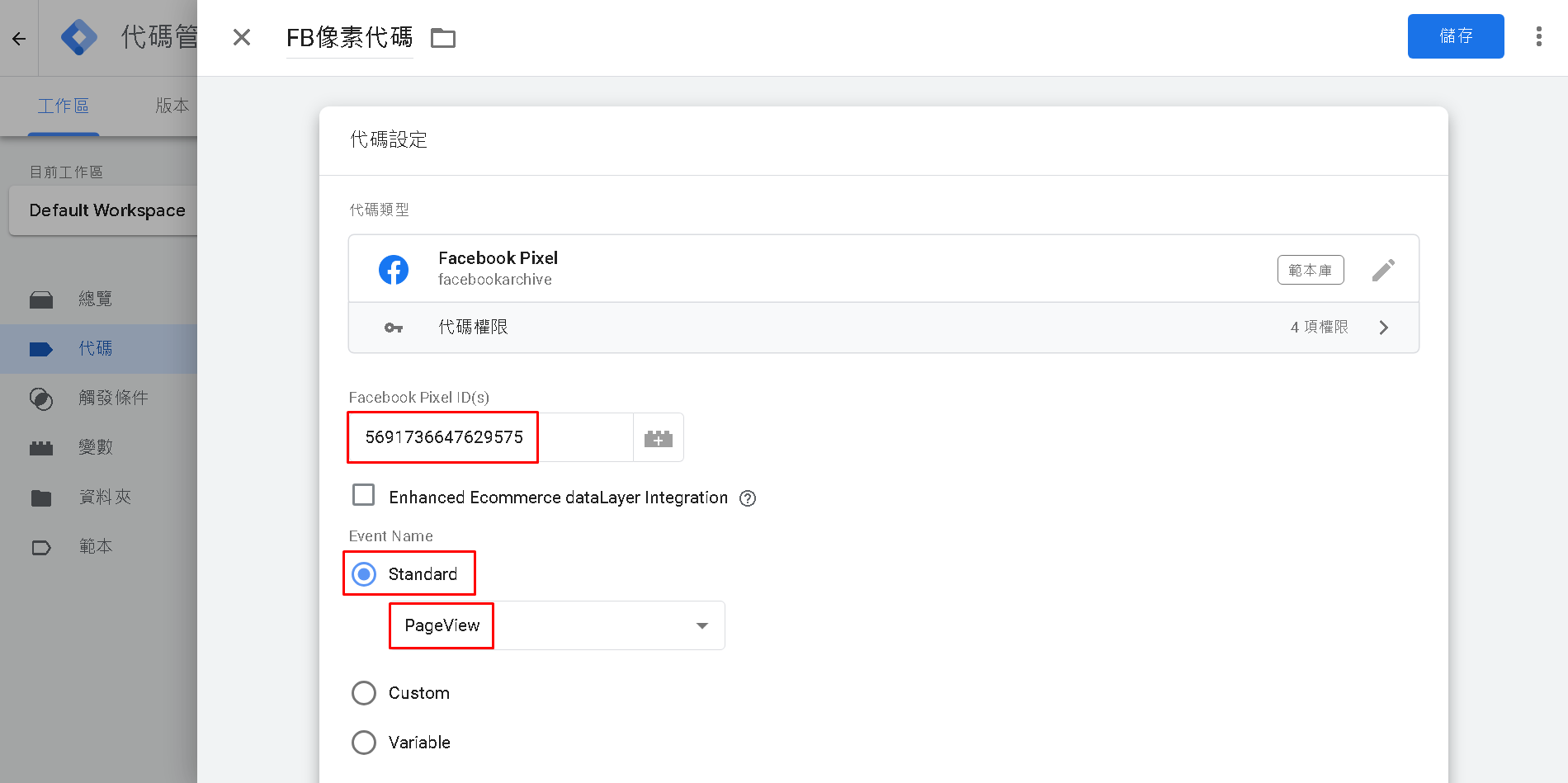
Task: Edit the tag name FB像素代碼
Action: point(350,37)
